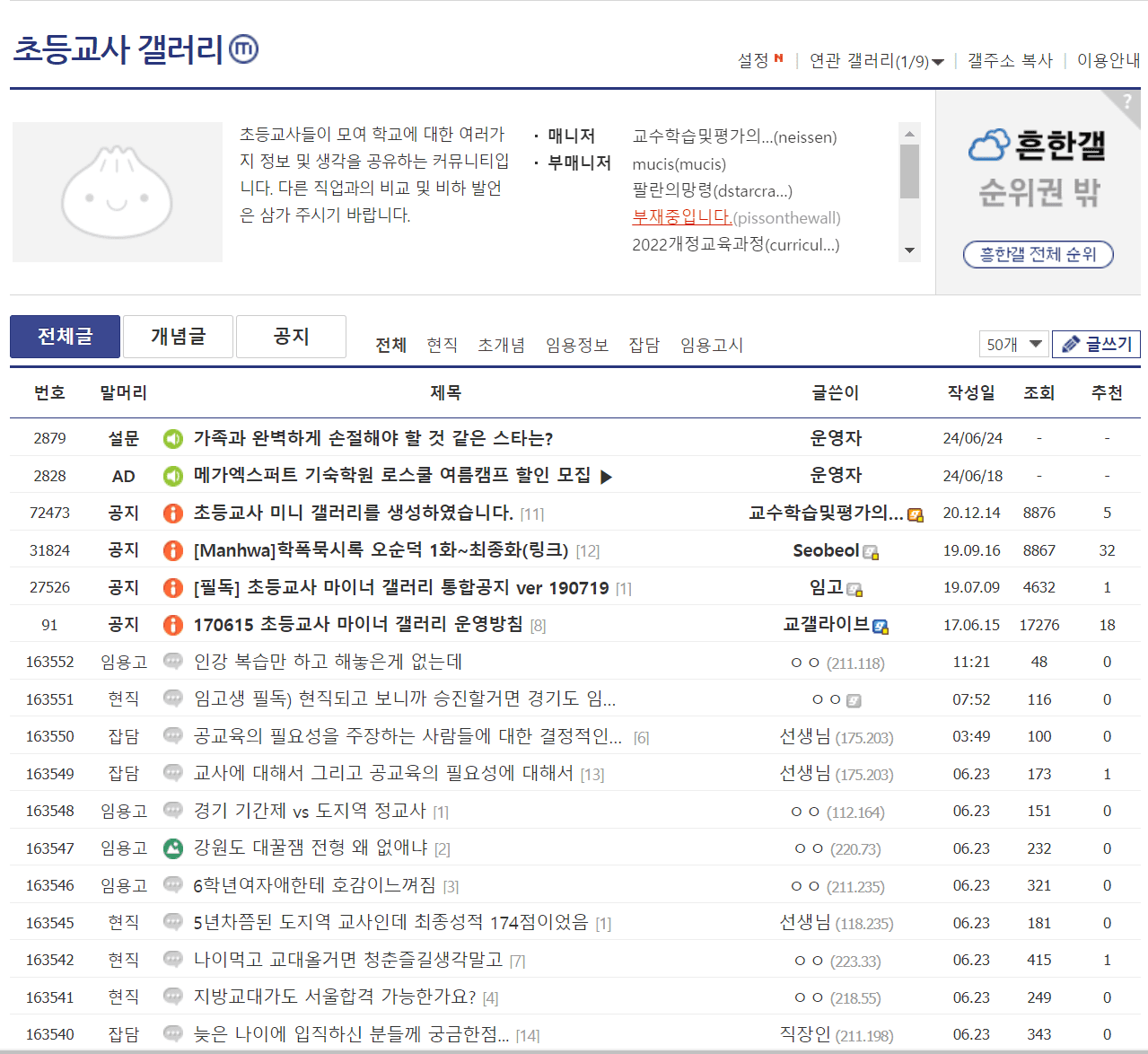Select the 개념글 tab
The width and height of the screenshot is (1148, 1054).
point(178,337)
